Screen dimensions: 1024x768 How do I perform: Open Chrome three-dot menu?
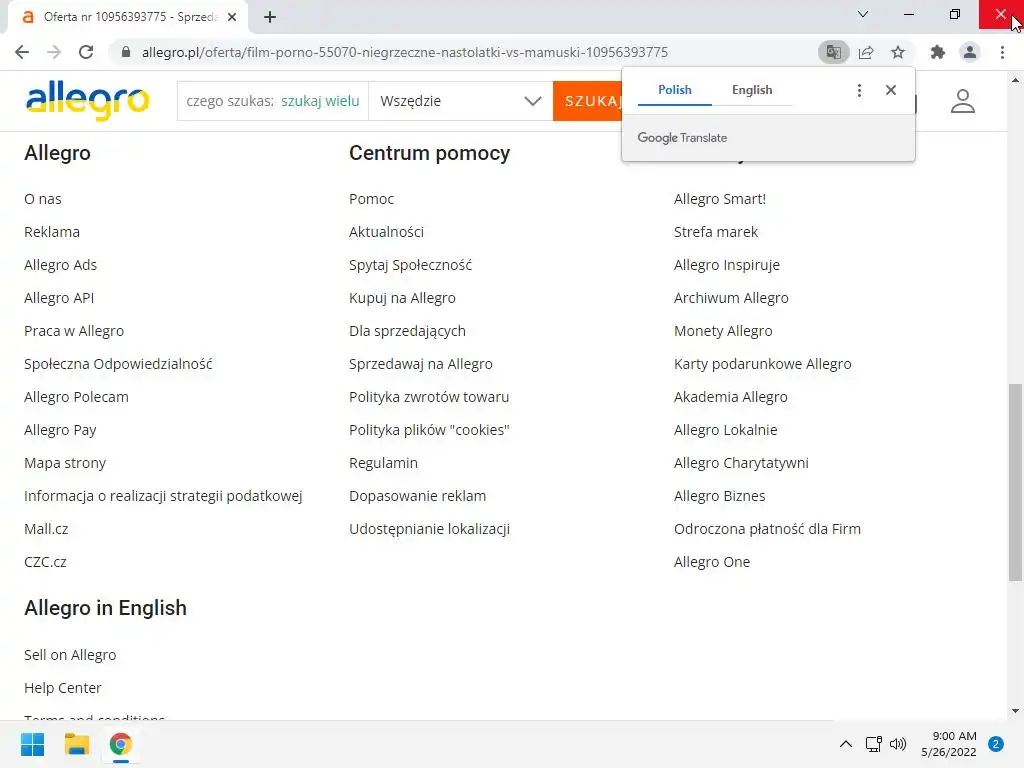point(1002,52)
